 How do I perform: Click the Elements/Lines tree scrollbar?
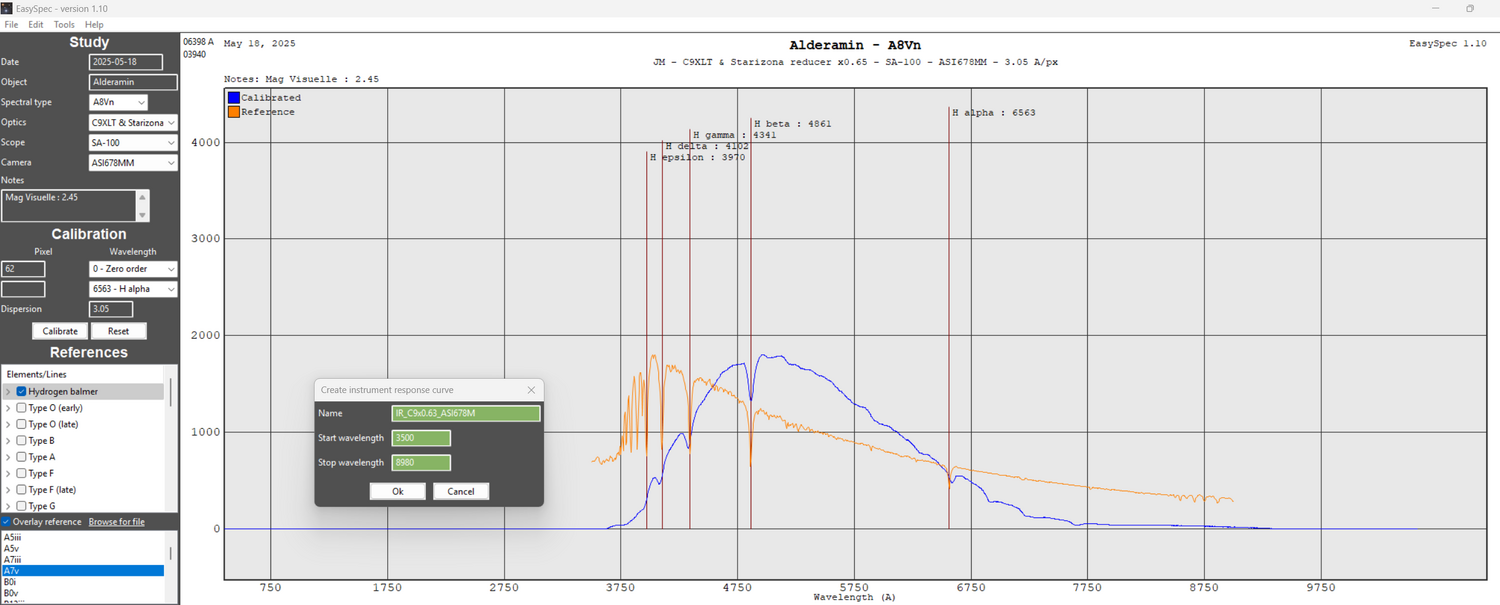tap(169, 392)
